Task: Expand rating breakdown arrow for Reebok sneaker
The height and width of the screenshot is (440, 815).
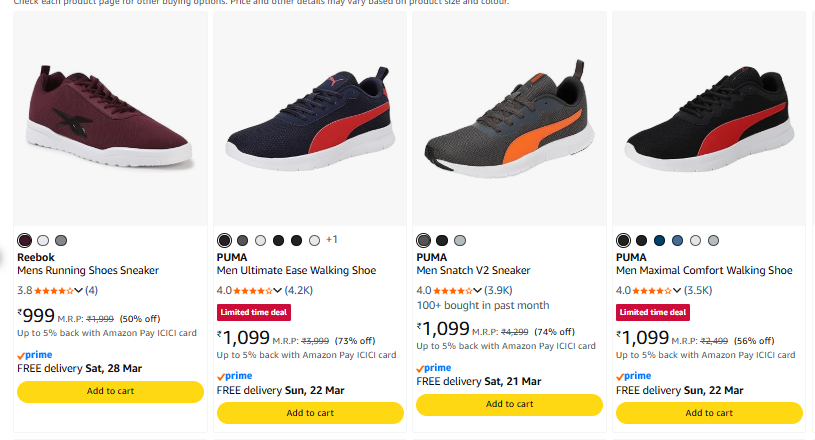Action: coord(78,291)
